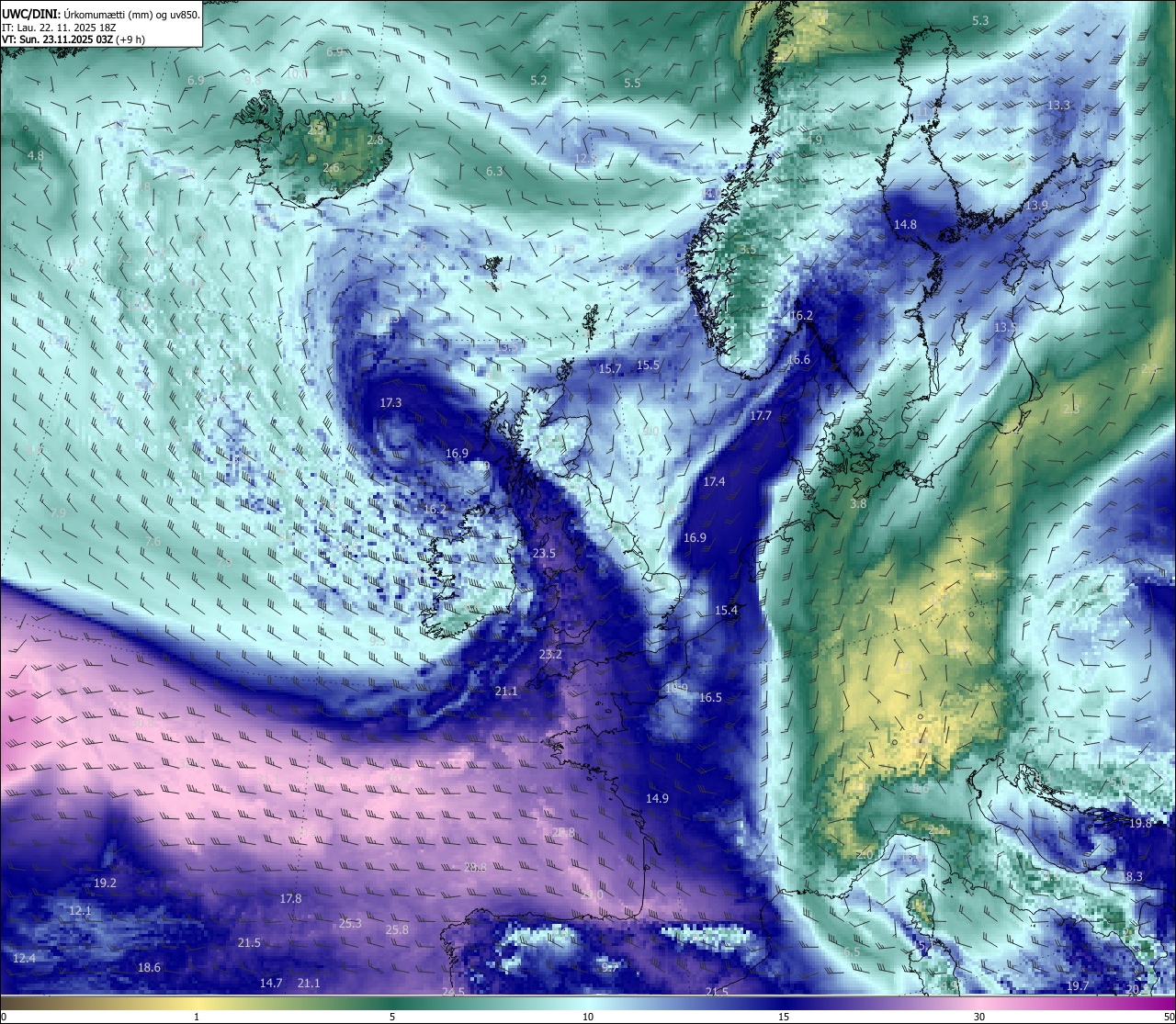Click the 15.7 value north of Scotland
Viewport: 1176px width, 1024px height.
point(610,369)
